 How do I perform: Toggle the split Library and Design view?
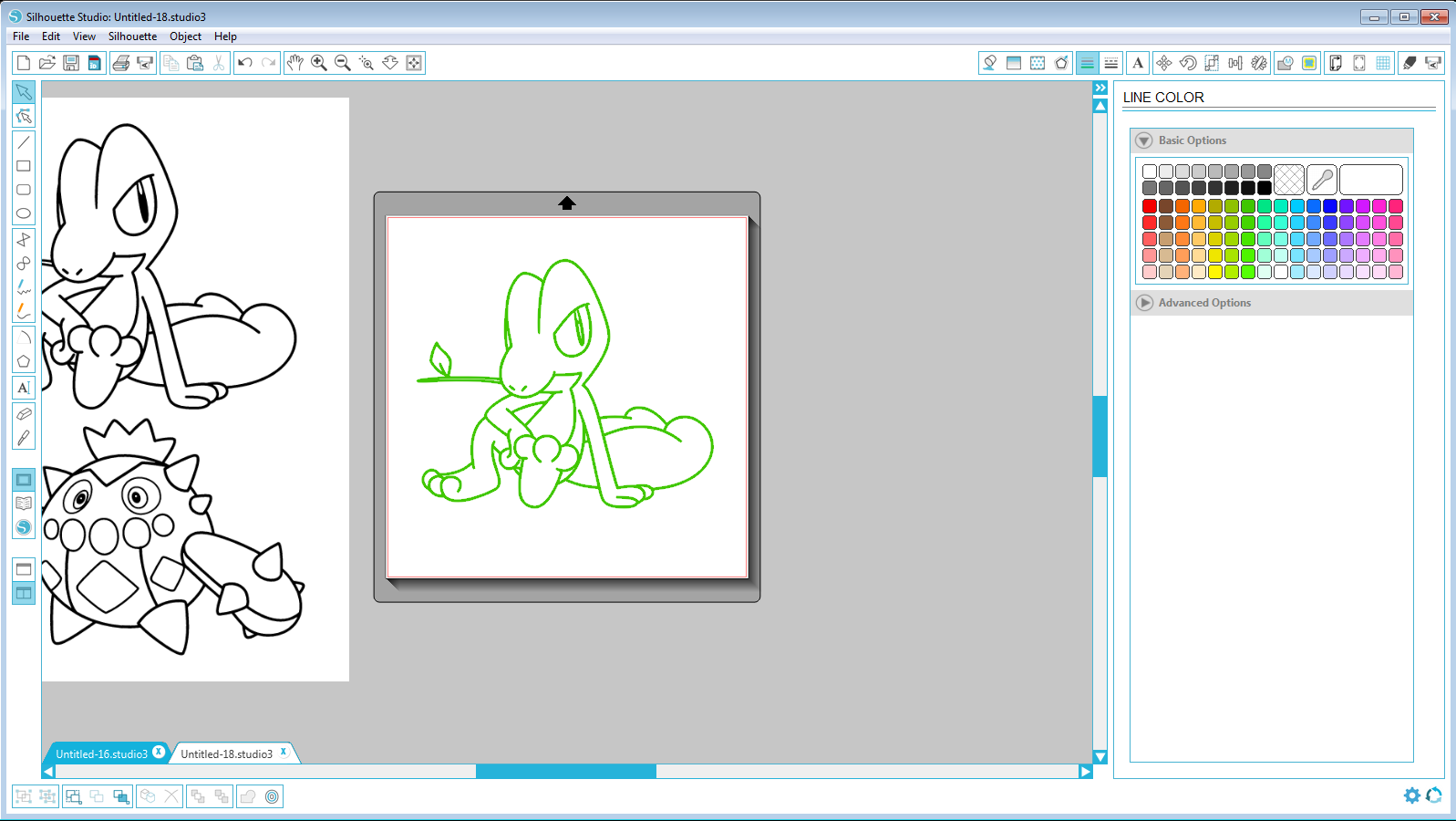pos(24,593)
